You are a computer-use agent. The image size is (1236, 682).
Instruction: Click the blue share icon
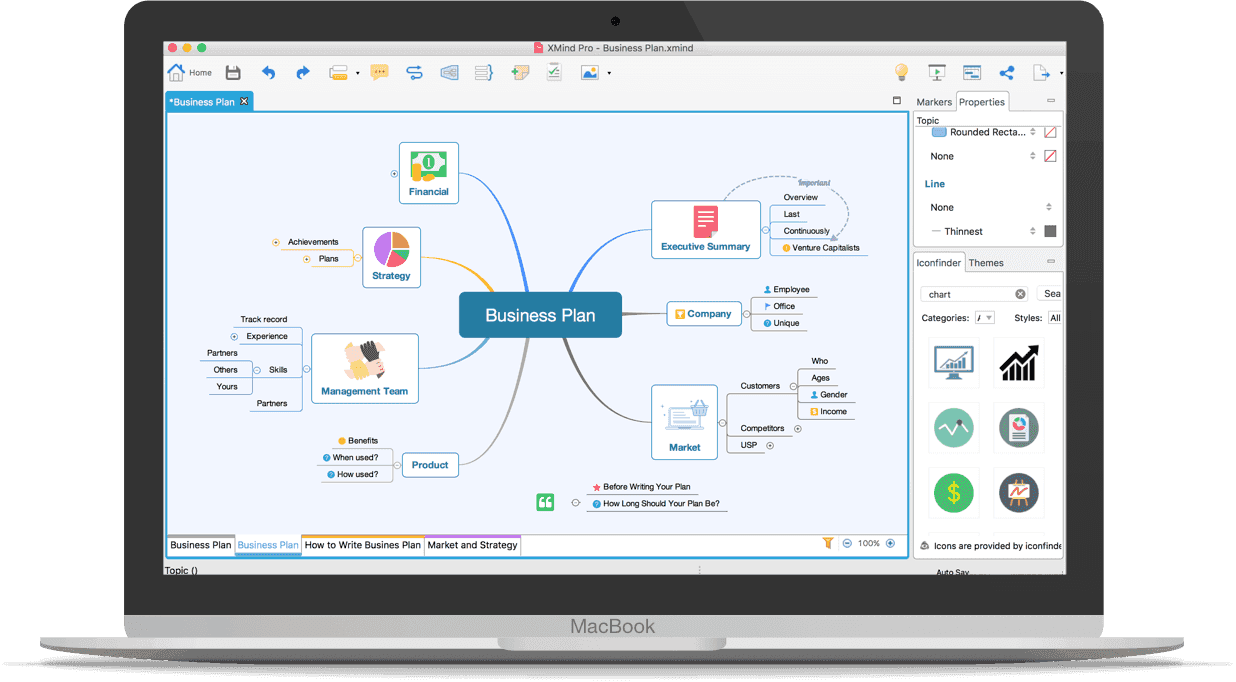click(x=1007, y=72)
